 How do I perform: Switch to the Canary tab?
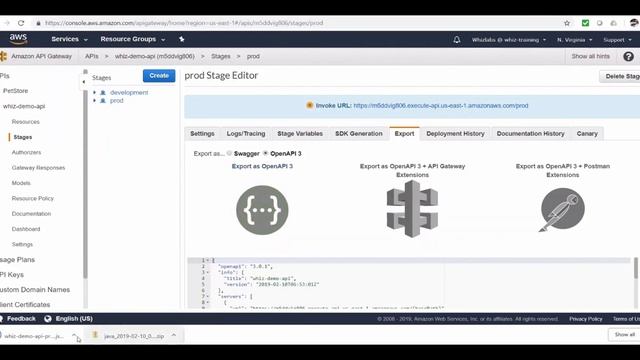(x=587, y=133)
